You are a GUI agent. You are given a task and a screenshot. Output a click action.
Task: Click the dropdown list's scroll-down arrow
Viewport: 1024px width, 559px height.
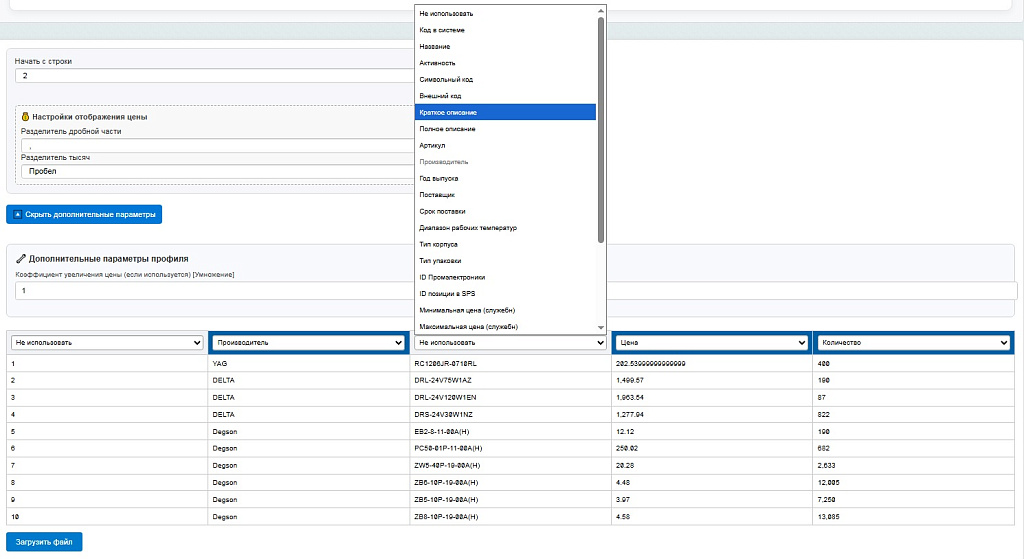tap(601, 327)
